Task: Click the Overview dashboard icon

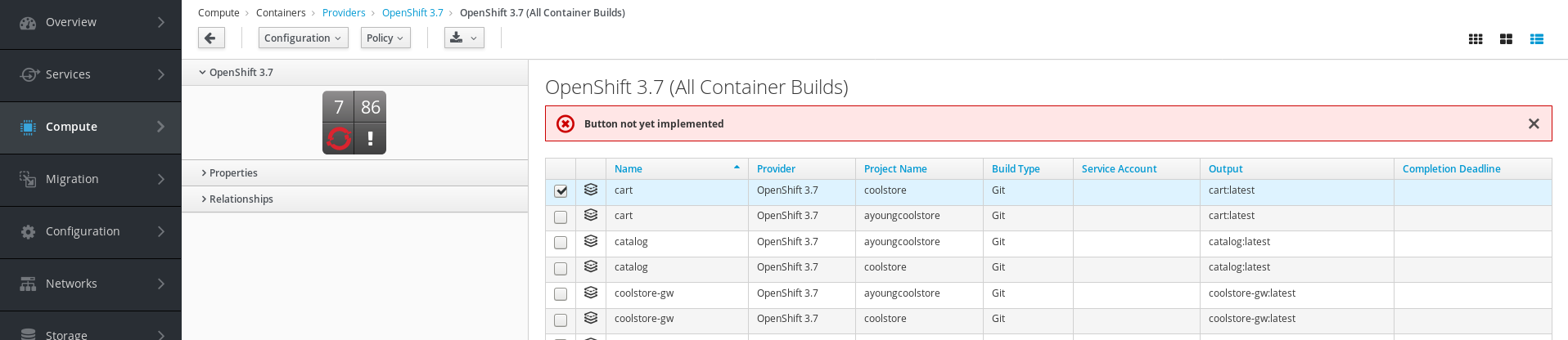Action: tap(28, 23)
